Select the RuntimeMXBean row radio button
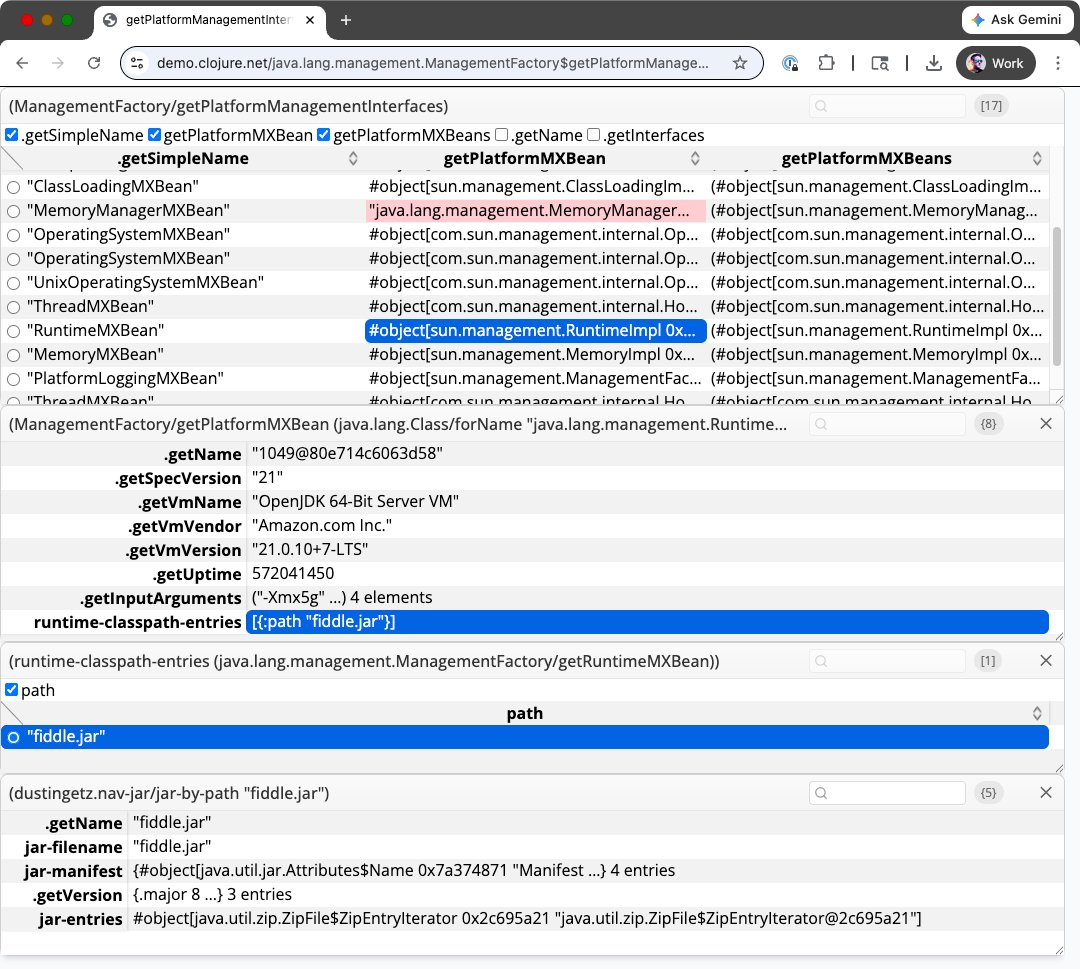Image resolution: width=1080 pixels, height=969 pixels. click(x=13, y=331)
